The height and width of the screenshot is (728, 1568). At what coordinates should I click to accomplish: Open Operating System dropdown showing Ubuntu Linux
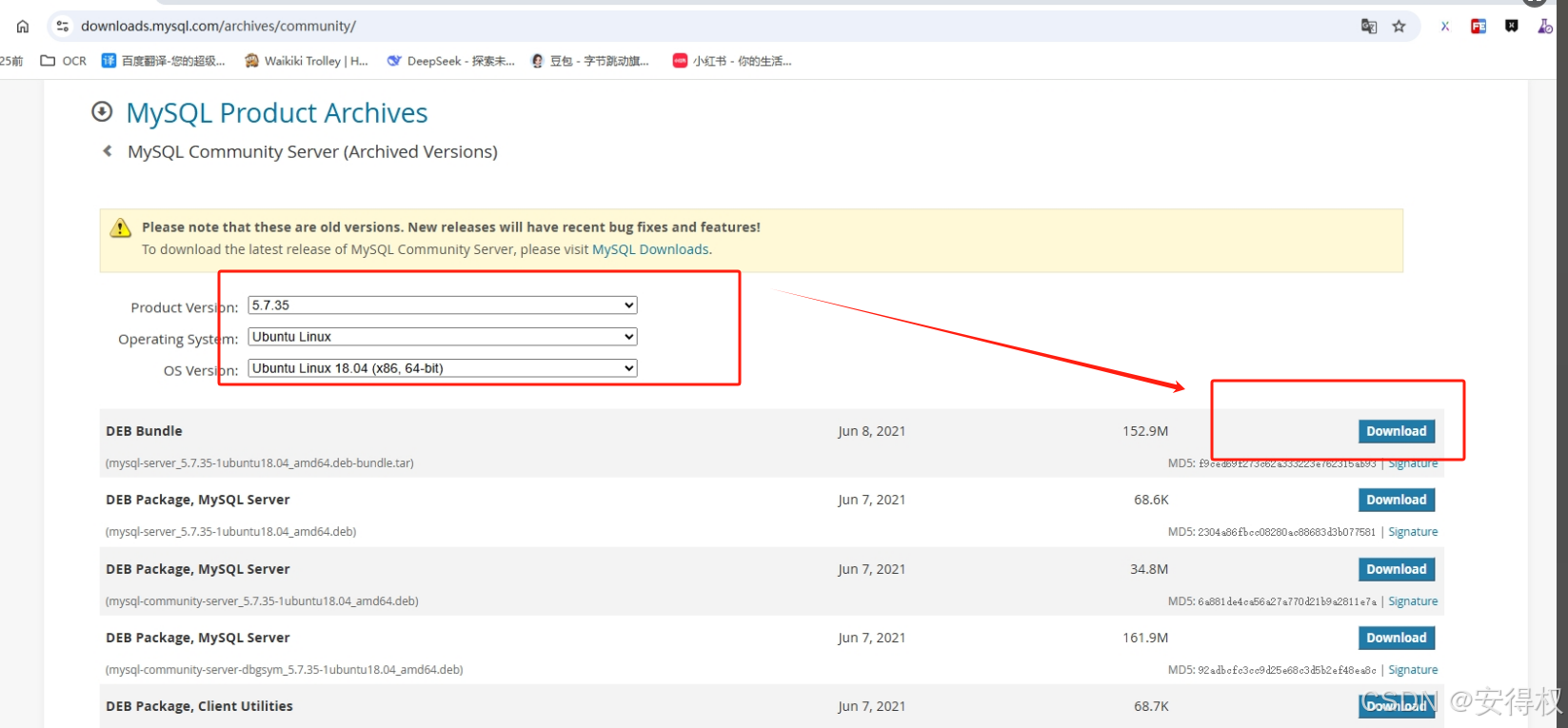point(443,337)
